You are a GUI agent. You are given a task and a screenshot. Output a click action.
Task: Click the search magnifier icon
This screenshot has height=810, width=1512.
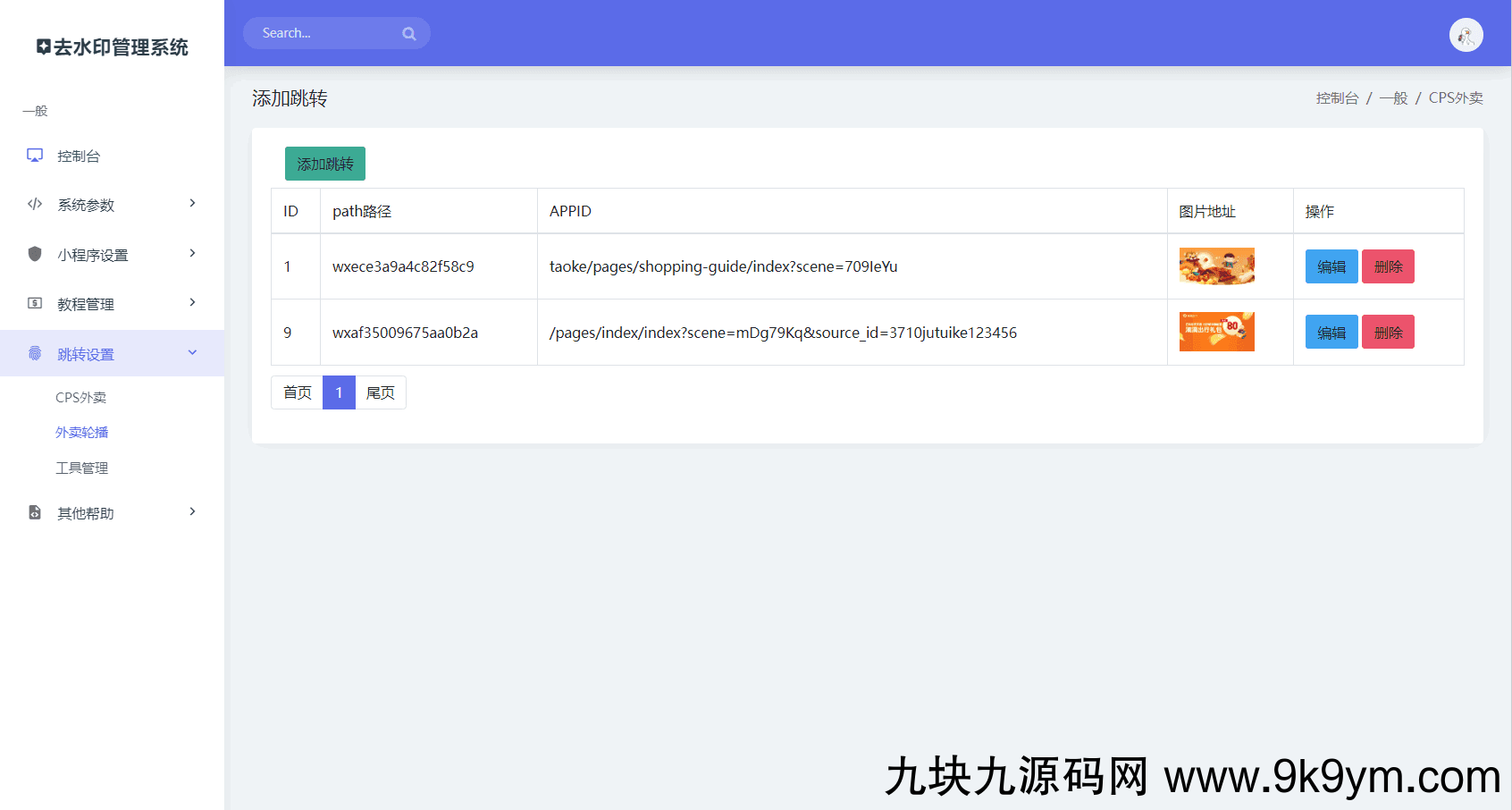coord(409,34)
